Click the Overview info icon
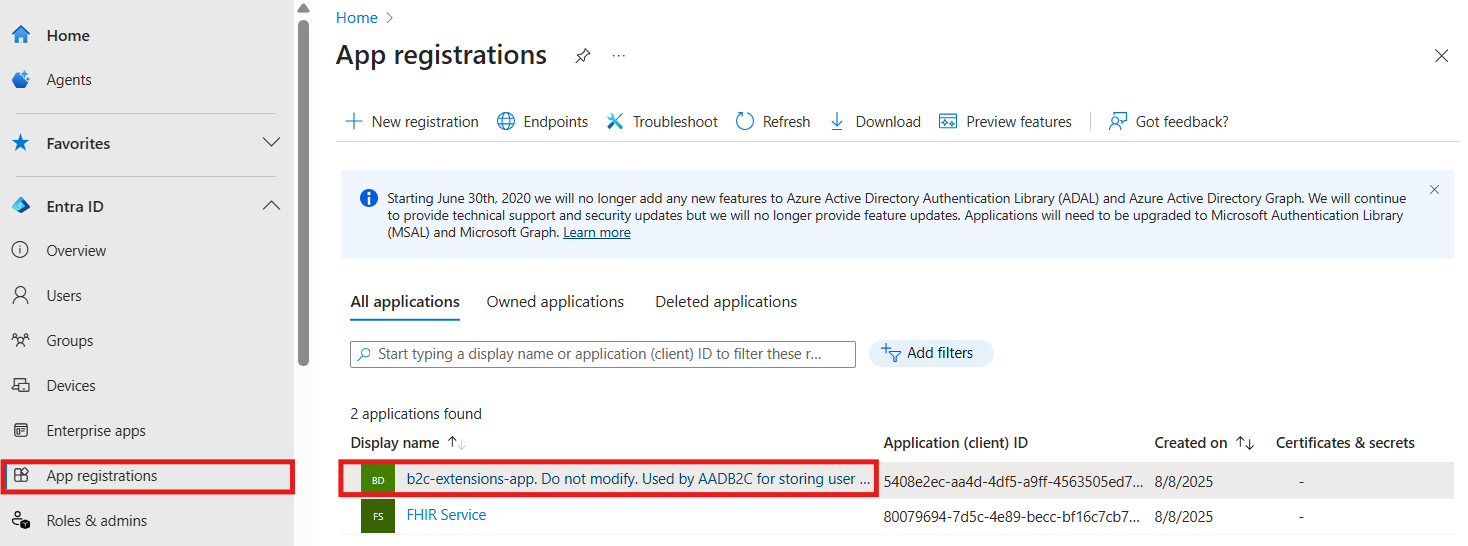This screenshot has height=546, width=1468. tap(20, 250)
